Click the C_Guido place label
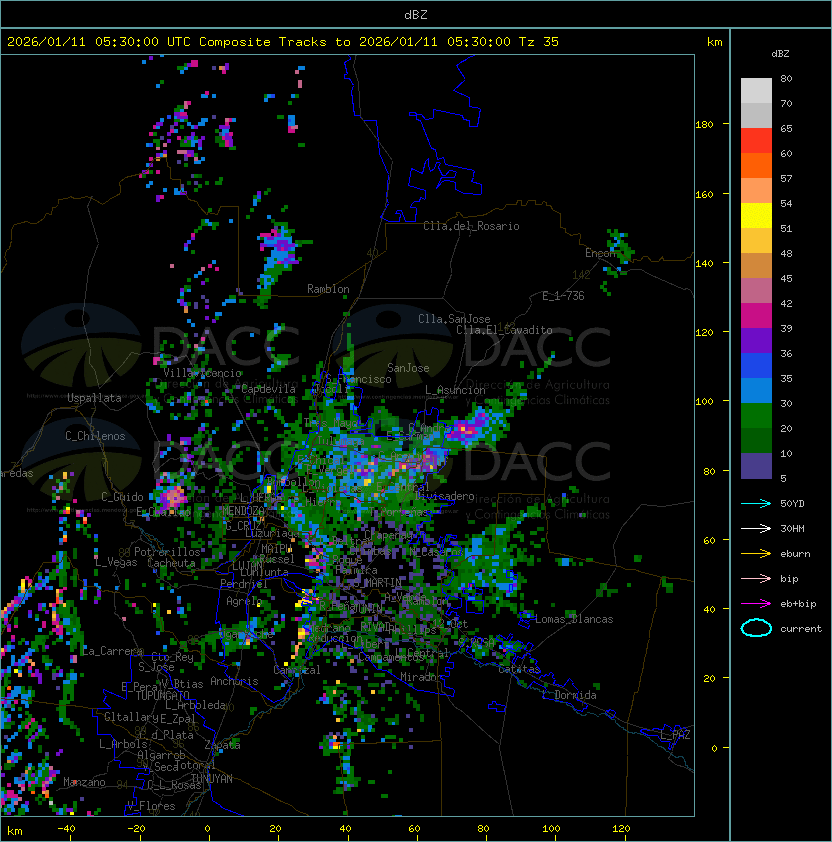Screen dimensions: 832x842 point(122,497)
